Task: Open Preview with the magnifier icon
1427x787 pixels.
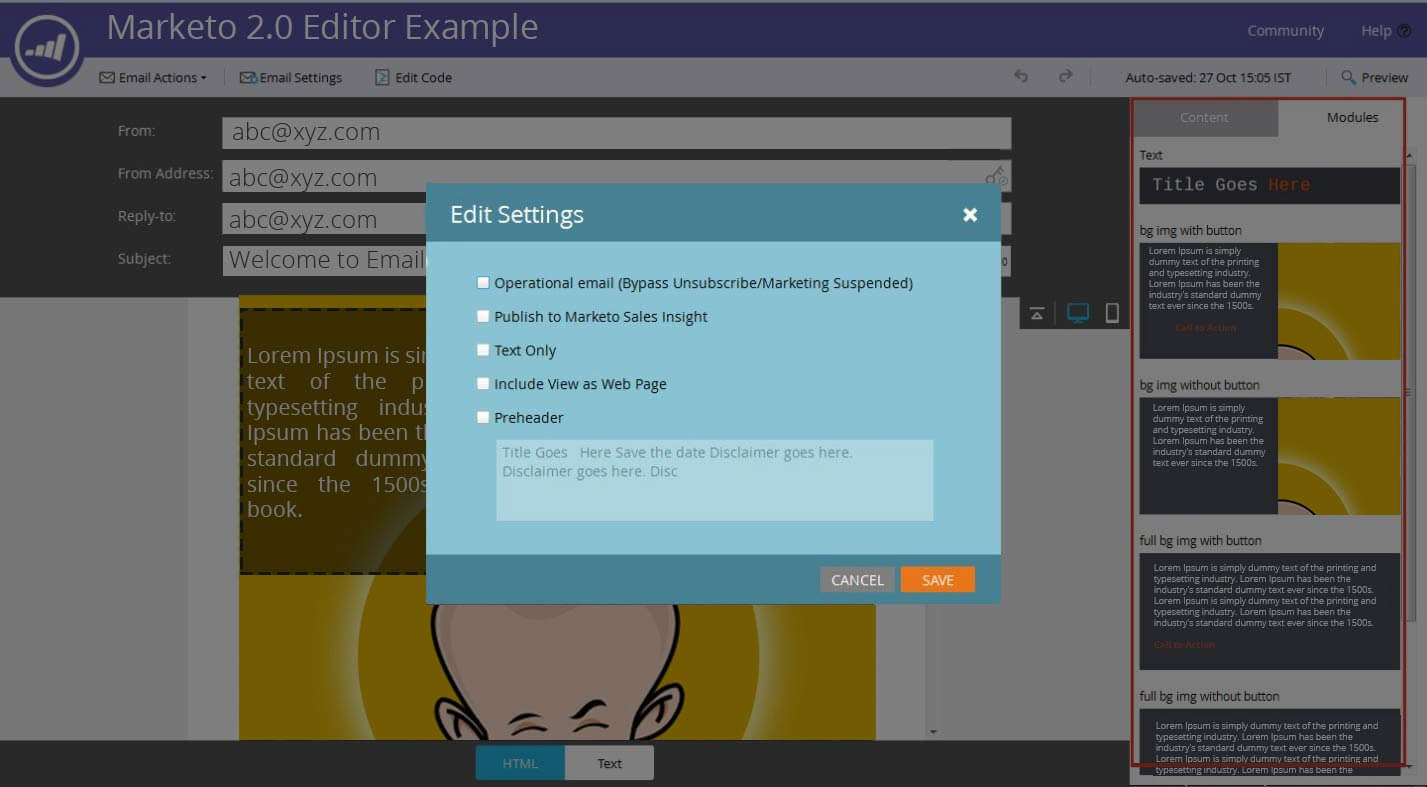Action: click(1374, 77)
